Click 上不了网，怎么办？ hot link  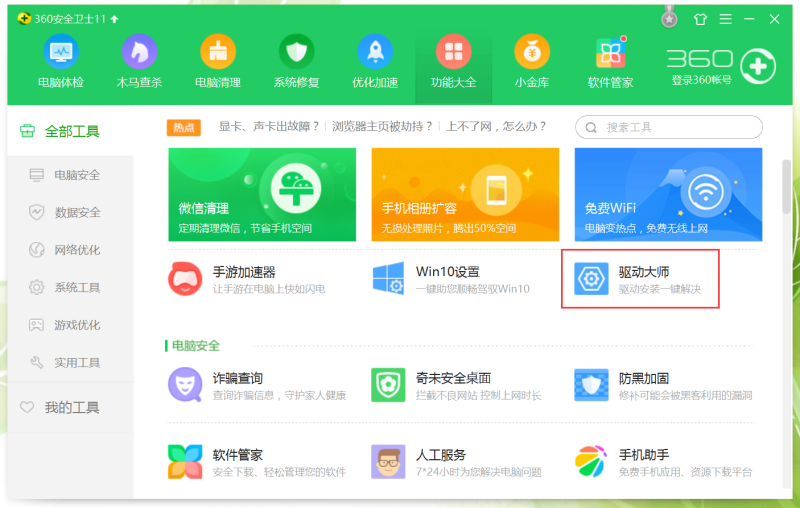coord(496,126)
